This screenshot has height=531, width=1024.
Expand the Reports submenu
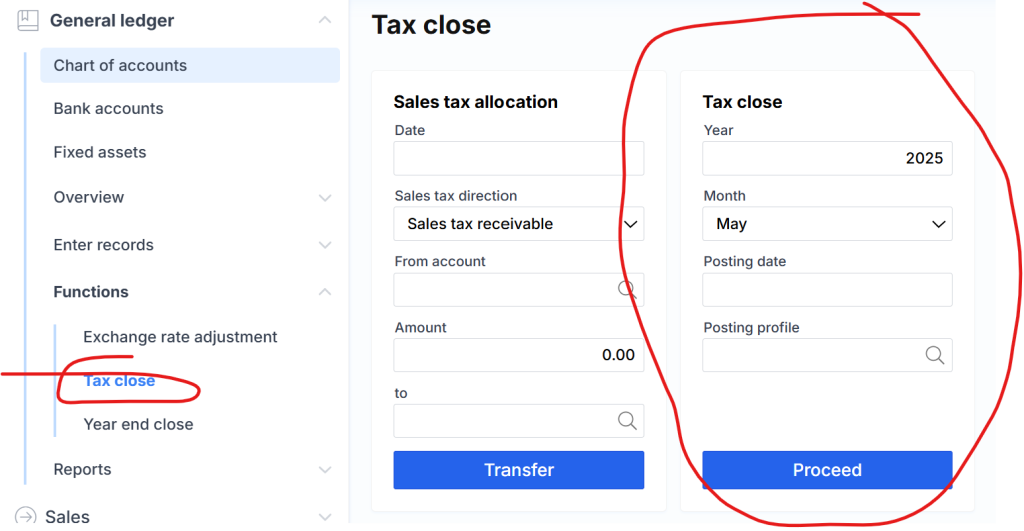324,469
